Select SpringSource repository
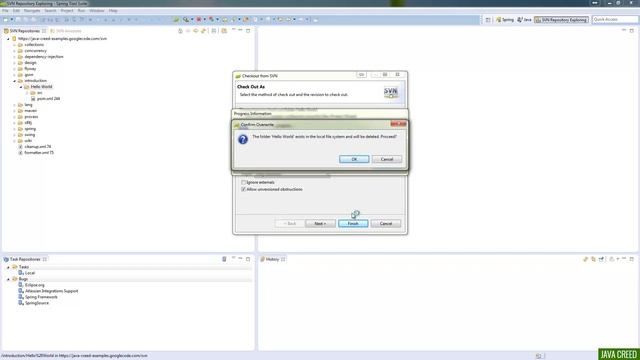The image size is (640, 360). coord(37,303)
